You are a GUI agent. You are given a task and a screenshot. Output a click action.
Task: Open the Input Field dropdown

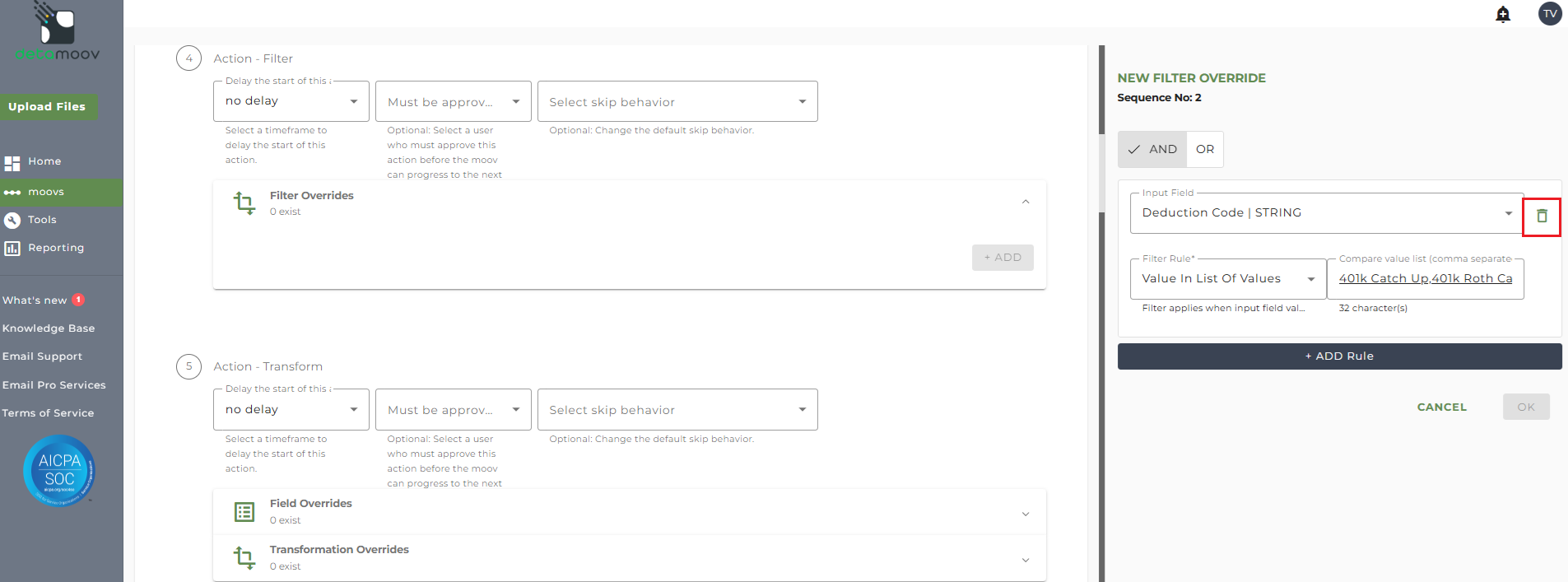click(1327, 213)
